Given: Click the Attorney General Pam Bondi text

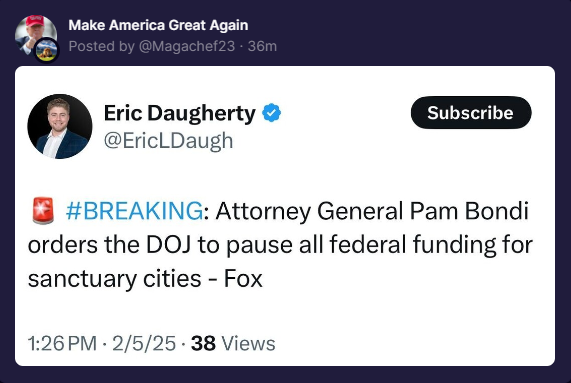Looking at the screenshot, I should pos(372,211).
